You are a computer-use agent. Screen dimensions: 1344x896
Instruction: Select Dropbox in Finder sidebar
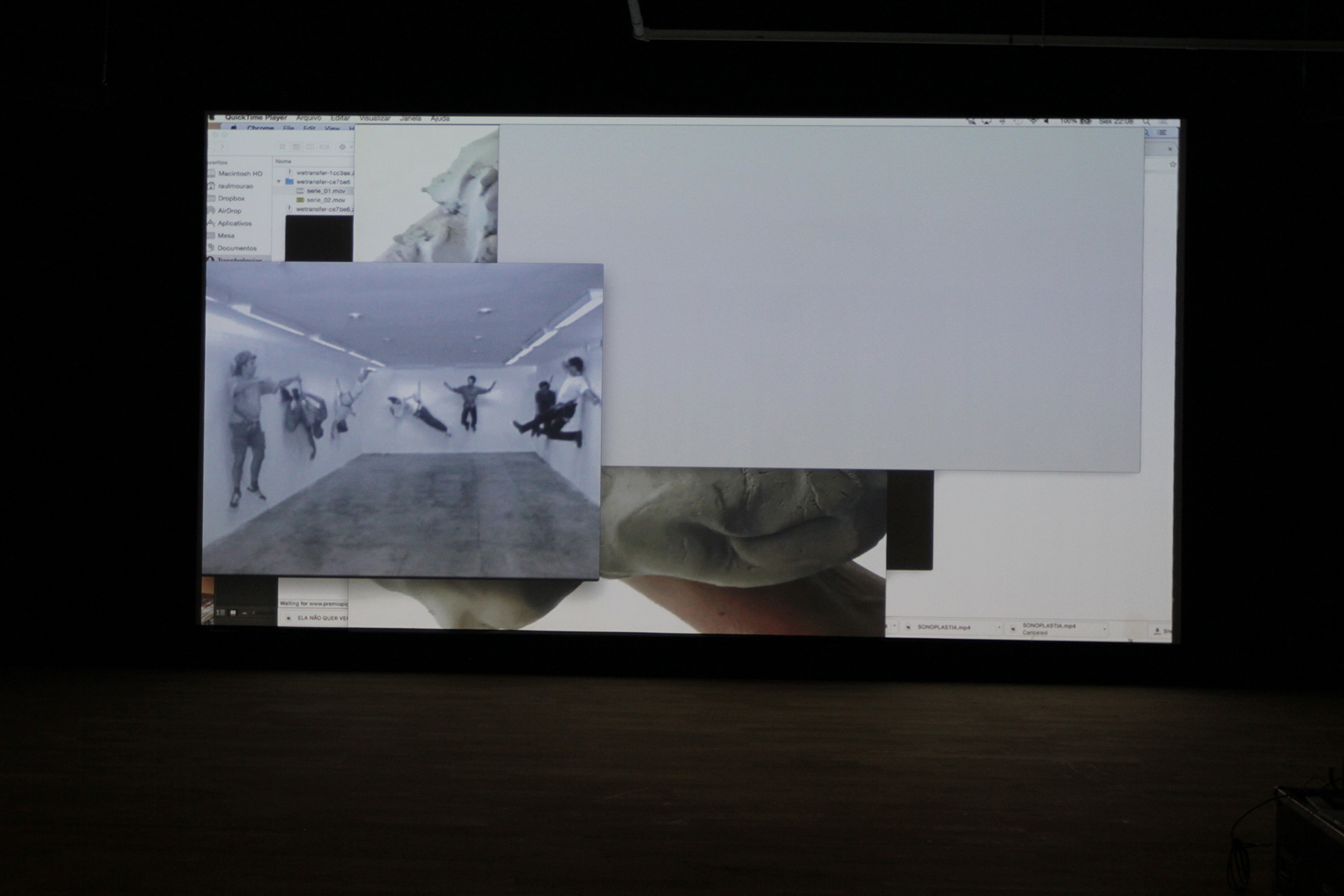231,199
